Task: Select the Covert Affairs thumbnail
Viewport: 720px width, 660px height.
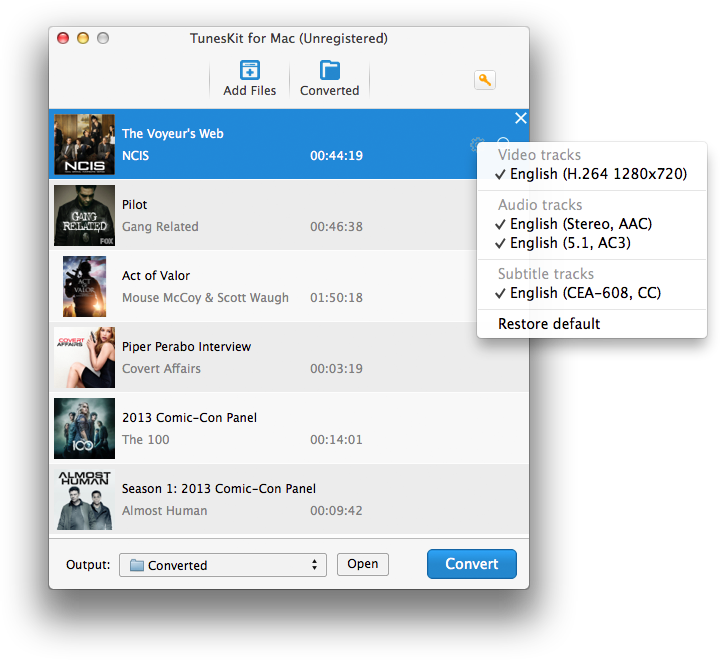Action: click(84, 357)
